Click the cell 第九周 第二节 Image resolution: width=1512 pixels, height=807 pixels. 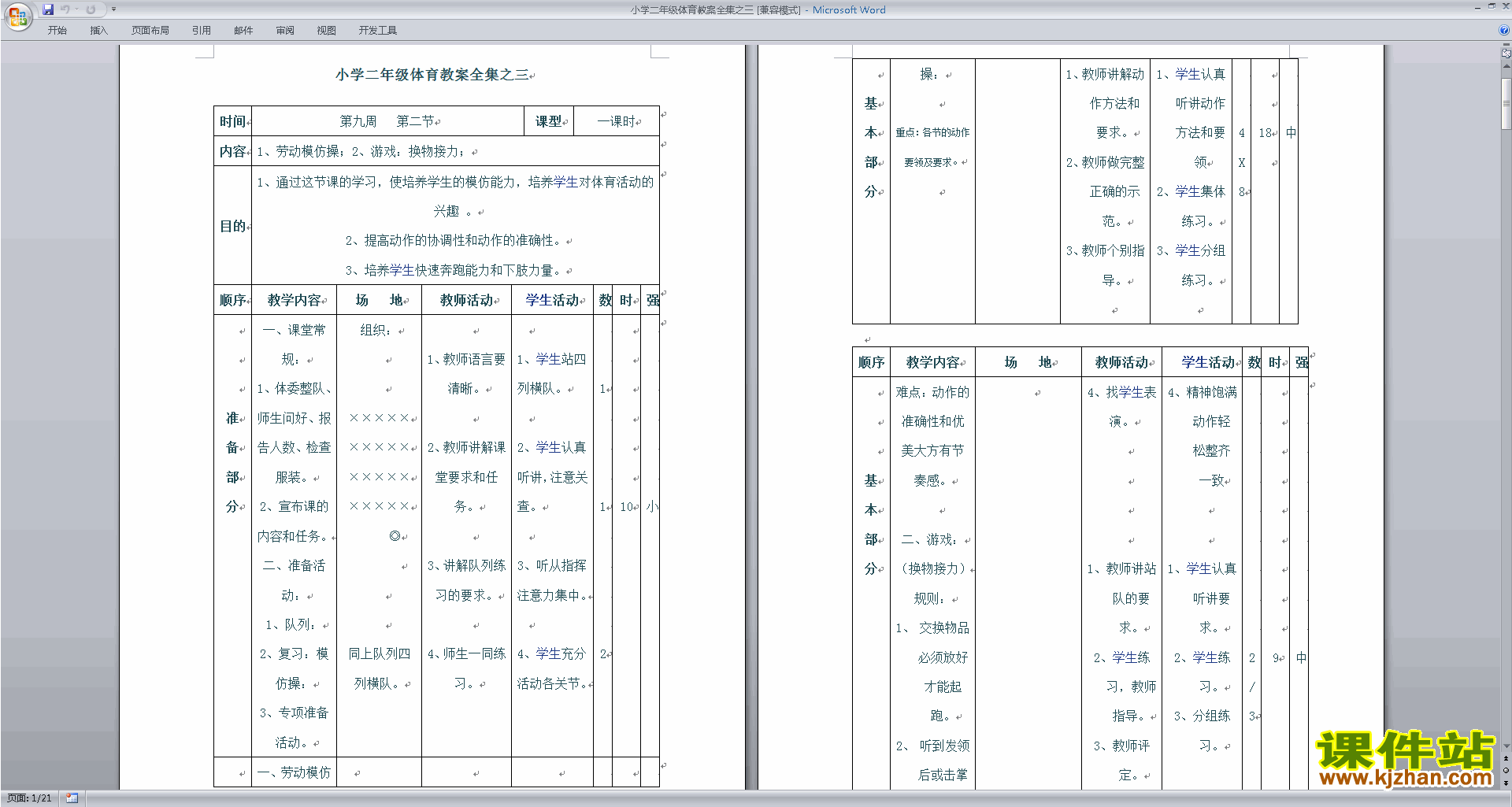click(387, 121)
